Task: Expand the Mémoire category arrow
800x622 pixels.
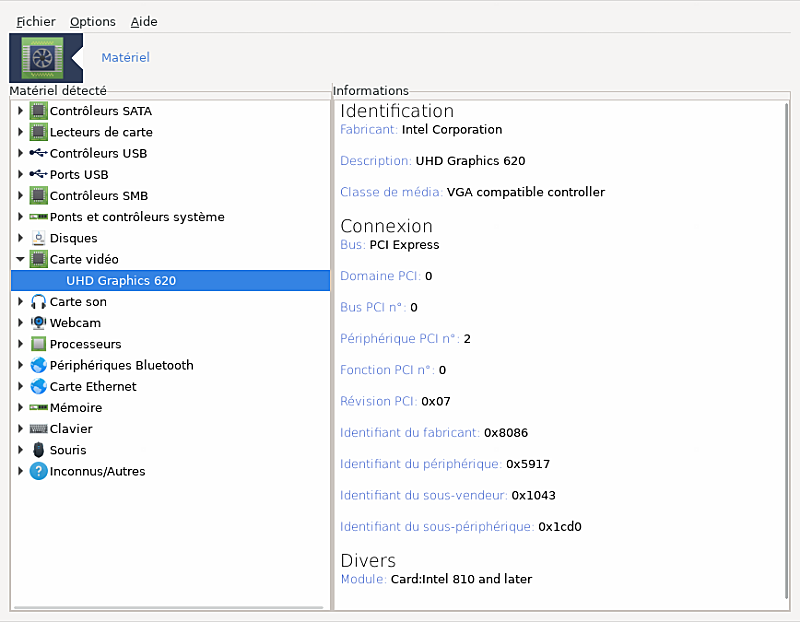Action: (x=20, y=408)
